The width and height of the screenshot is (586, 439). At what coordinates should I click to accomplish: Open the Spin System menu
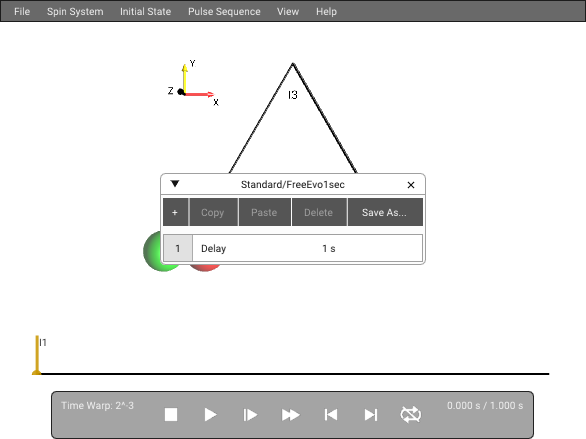click(x=75, y=12)
